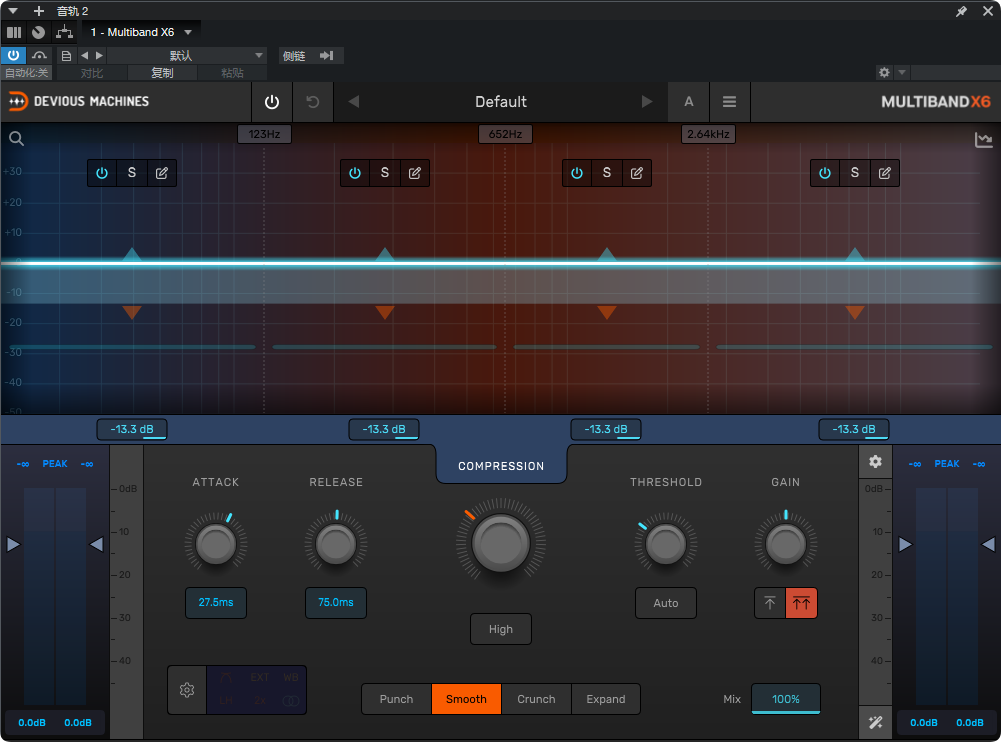
Task: Toggle the plugin bypass power button in the Devious Machines header
Action: point(272,102)
